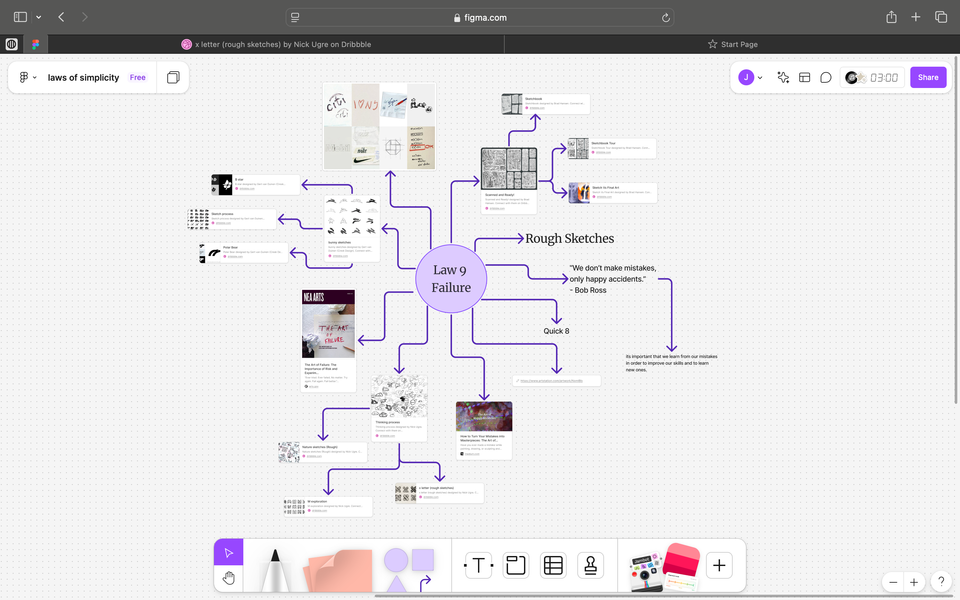Switch to the Hand tool
This screenshot has width=960, height=600.
coord(229,578)
